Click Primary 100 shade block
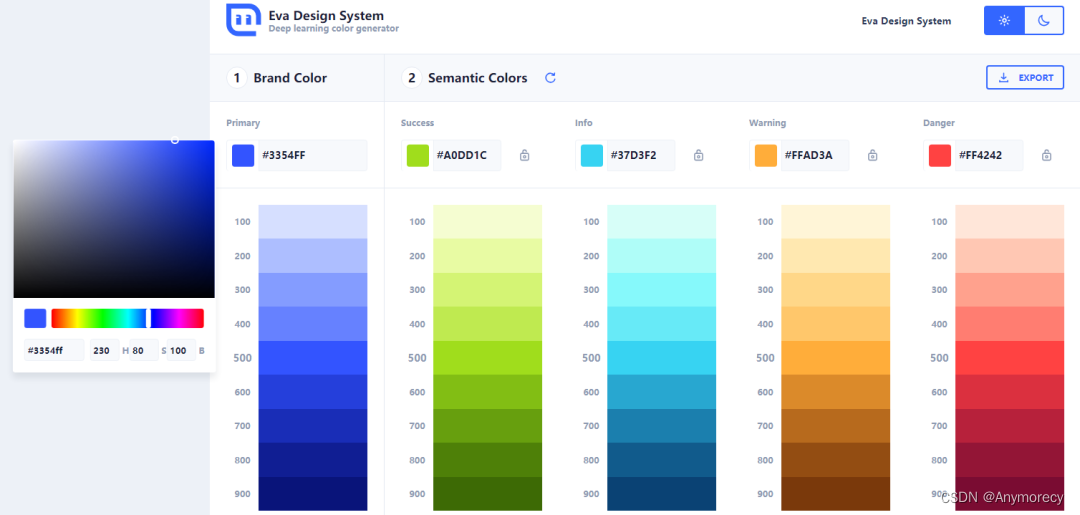Image resolution: width=1080 pixels, height=515 pixels. (313, 222)
